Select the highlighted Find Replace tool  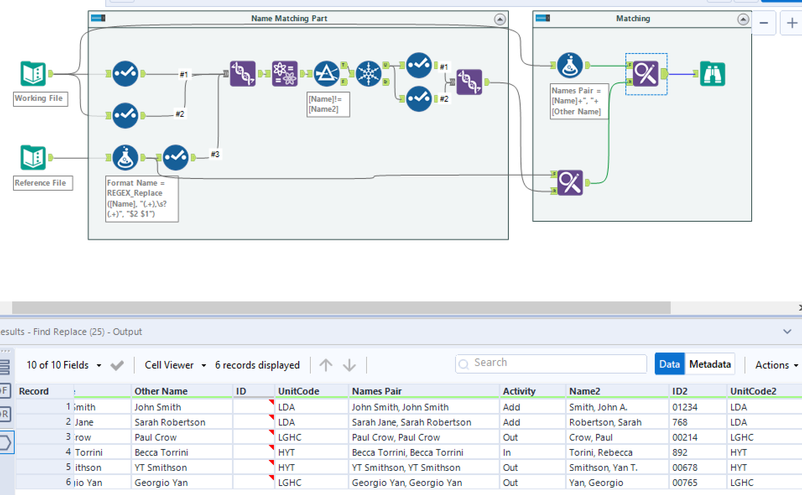click(645, 74)
